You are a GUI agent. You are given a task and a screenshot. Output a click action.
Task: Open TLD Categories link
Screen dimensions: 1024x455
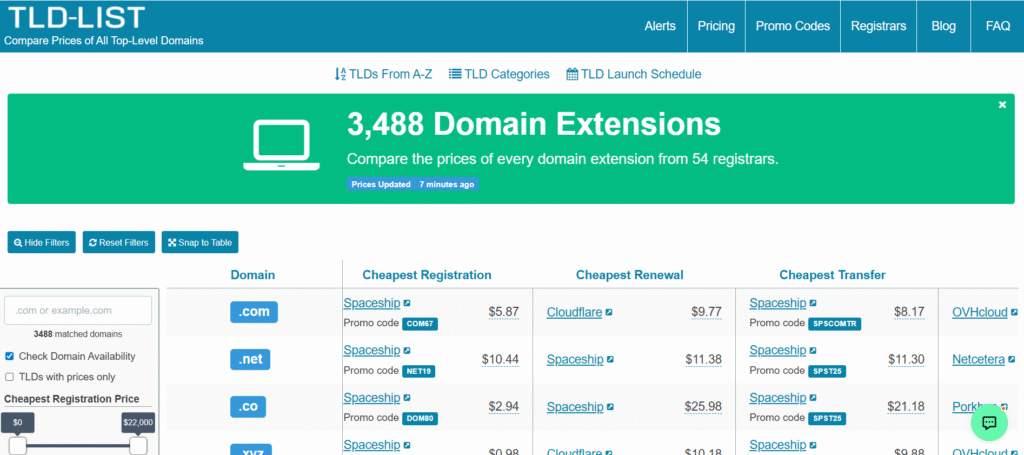point(499,74)
